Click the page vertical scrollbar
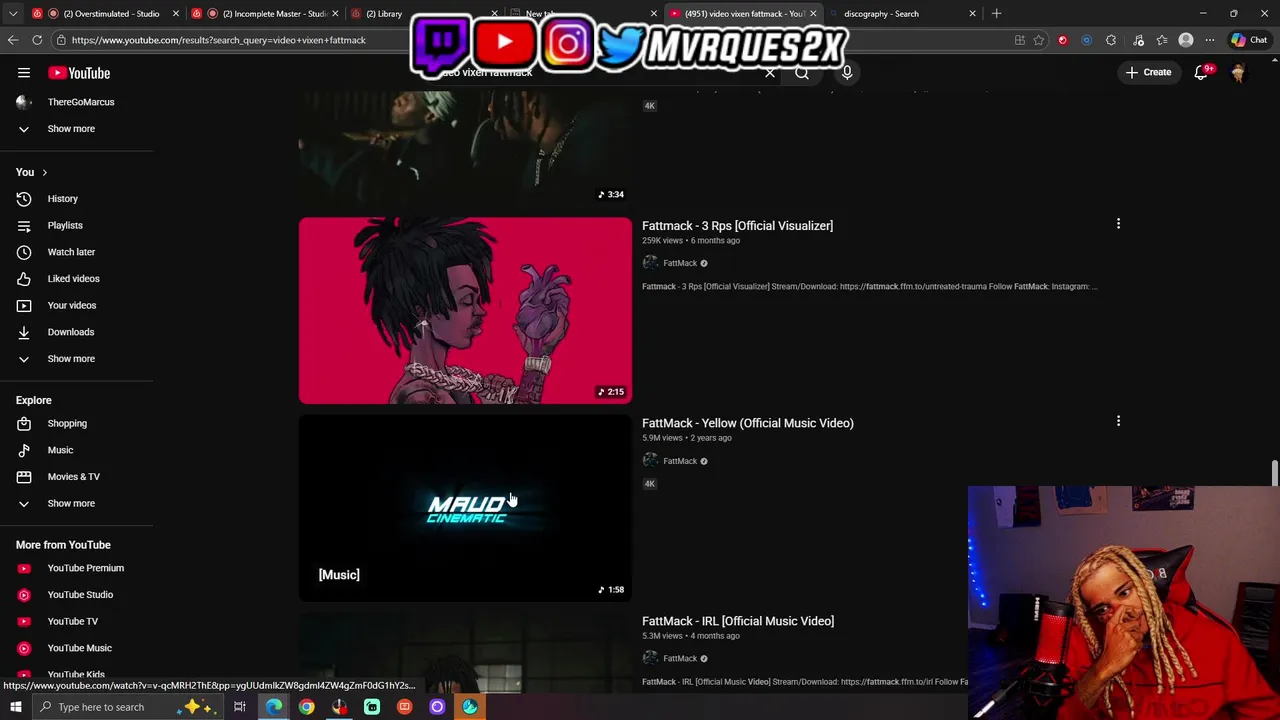The image size is (1280, 720). click(x=1274, y=473)
